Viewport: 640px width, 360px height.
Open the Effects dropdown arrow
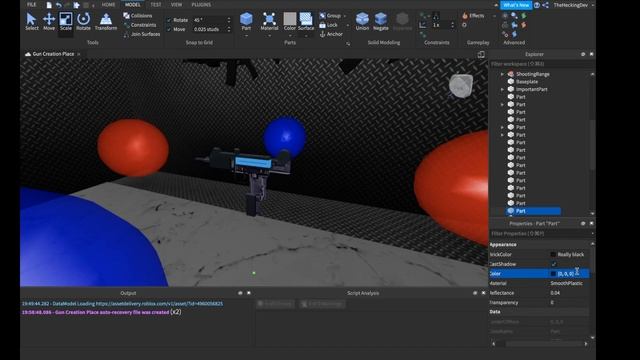pos(494,16)
